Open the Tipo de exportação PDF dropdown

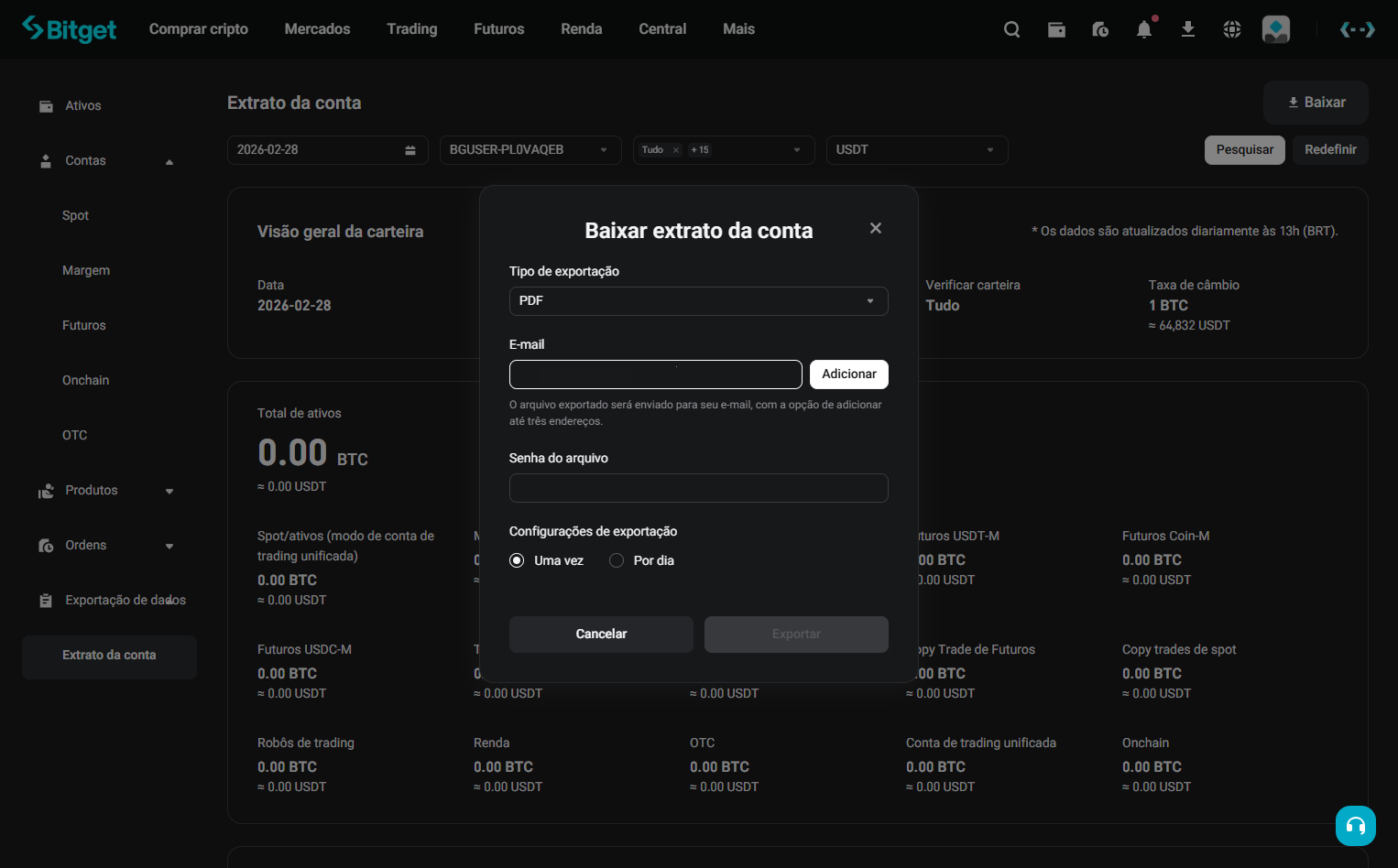click(x=699, y=301)
